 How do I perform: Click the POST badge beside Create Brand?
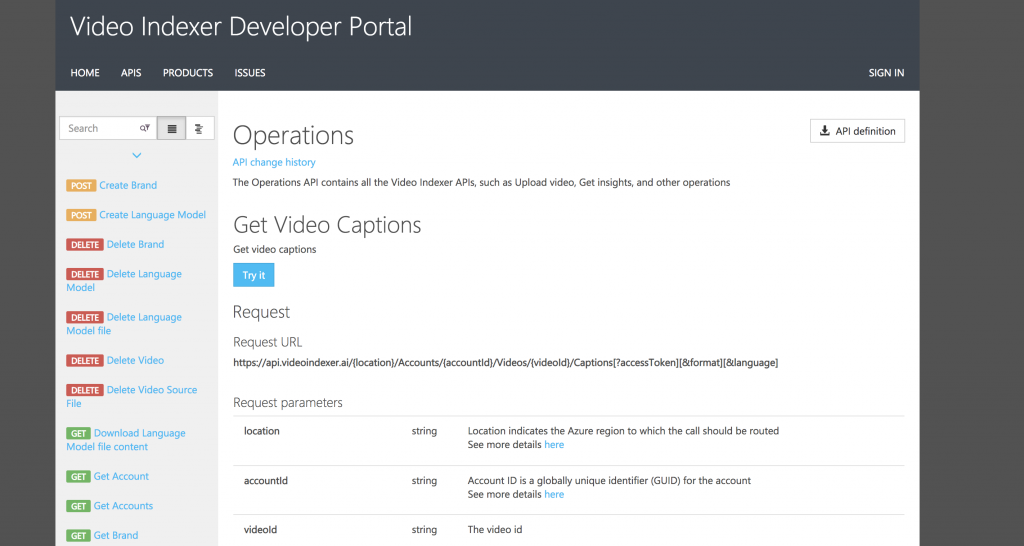click(x=81, y=185)
